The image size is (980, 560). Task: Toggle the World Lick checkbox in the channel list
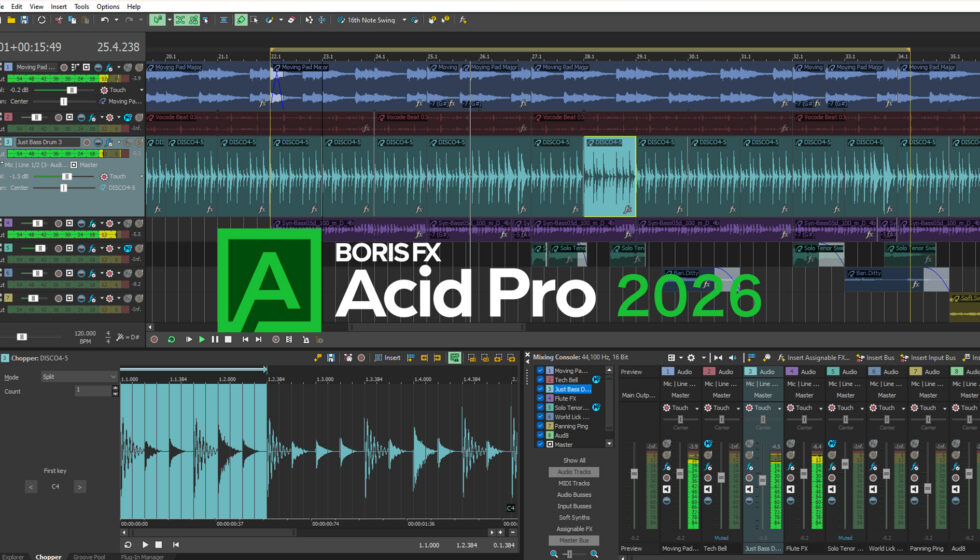pos(541,416)
